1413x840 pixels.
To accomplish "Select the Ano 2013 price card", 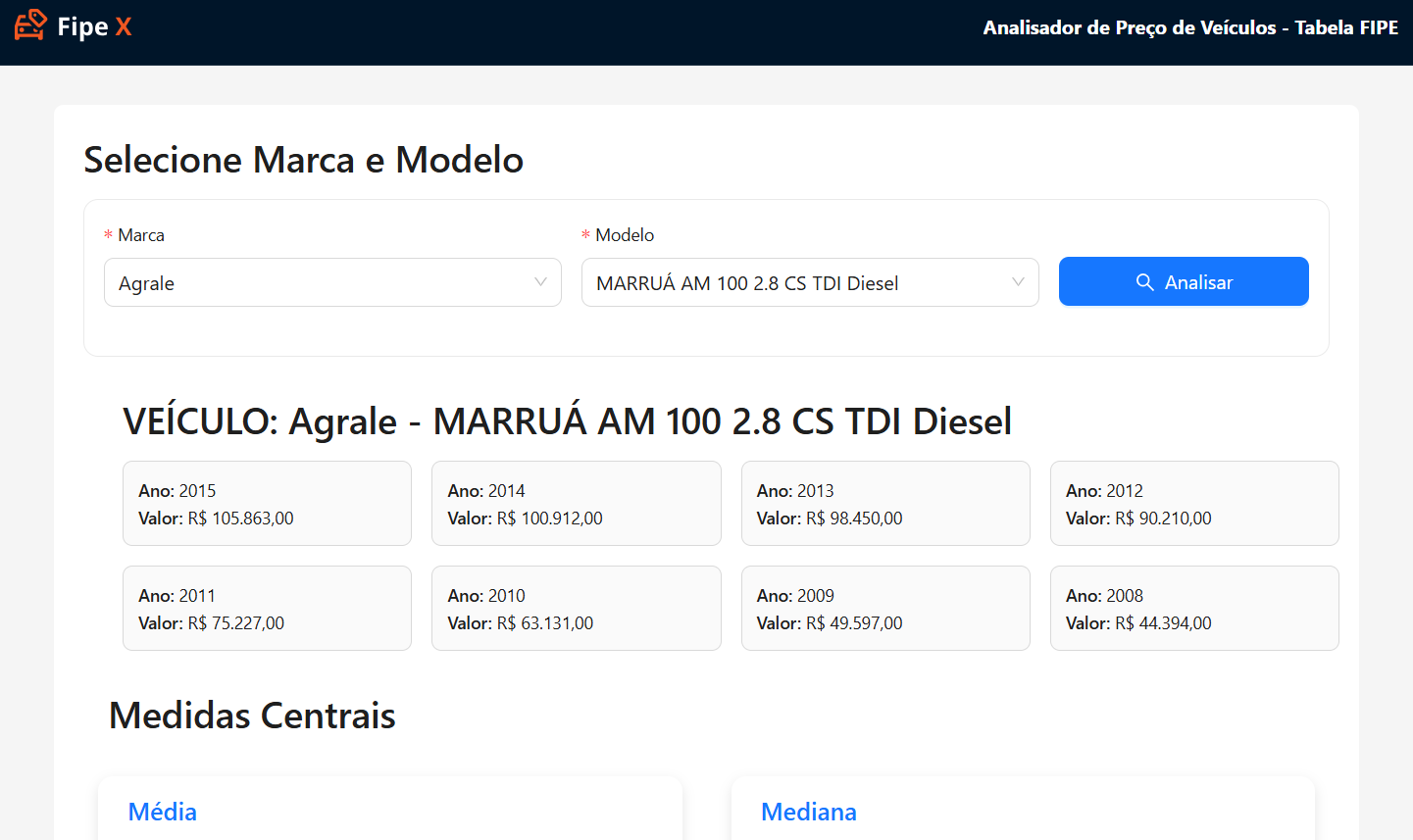I will point(885,503).
